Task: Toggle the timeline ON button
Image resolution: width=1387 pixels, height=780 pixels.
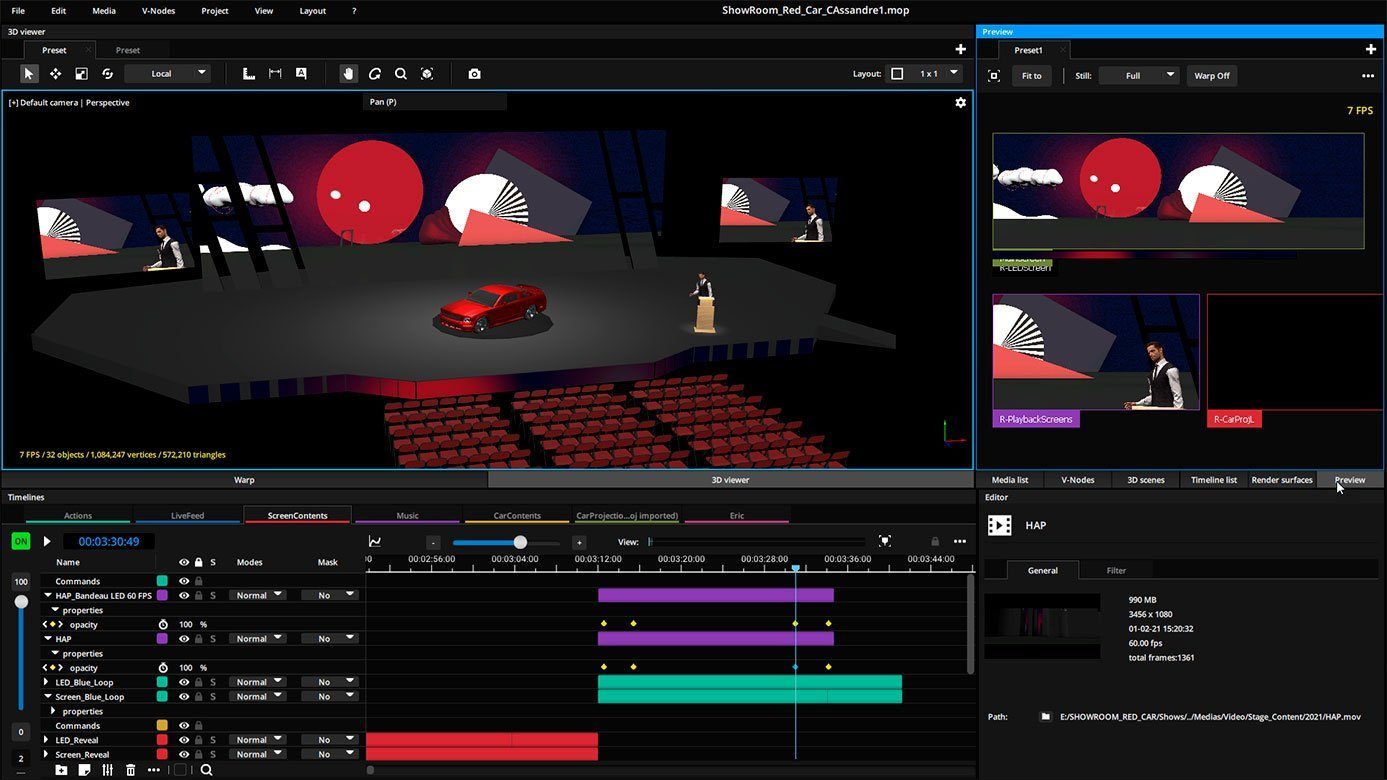Action: (x=21, y=541)
